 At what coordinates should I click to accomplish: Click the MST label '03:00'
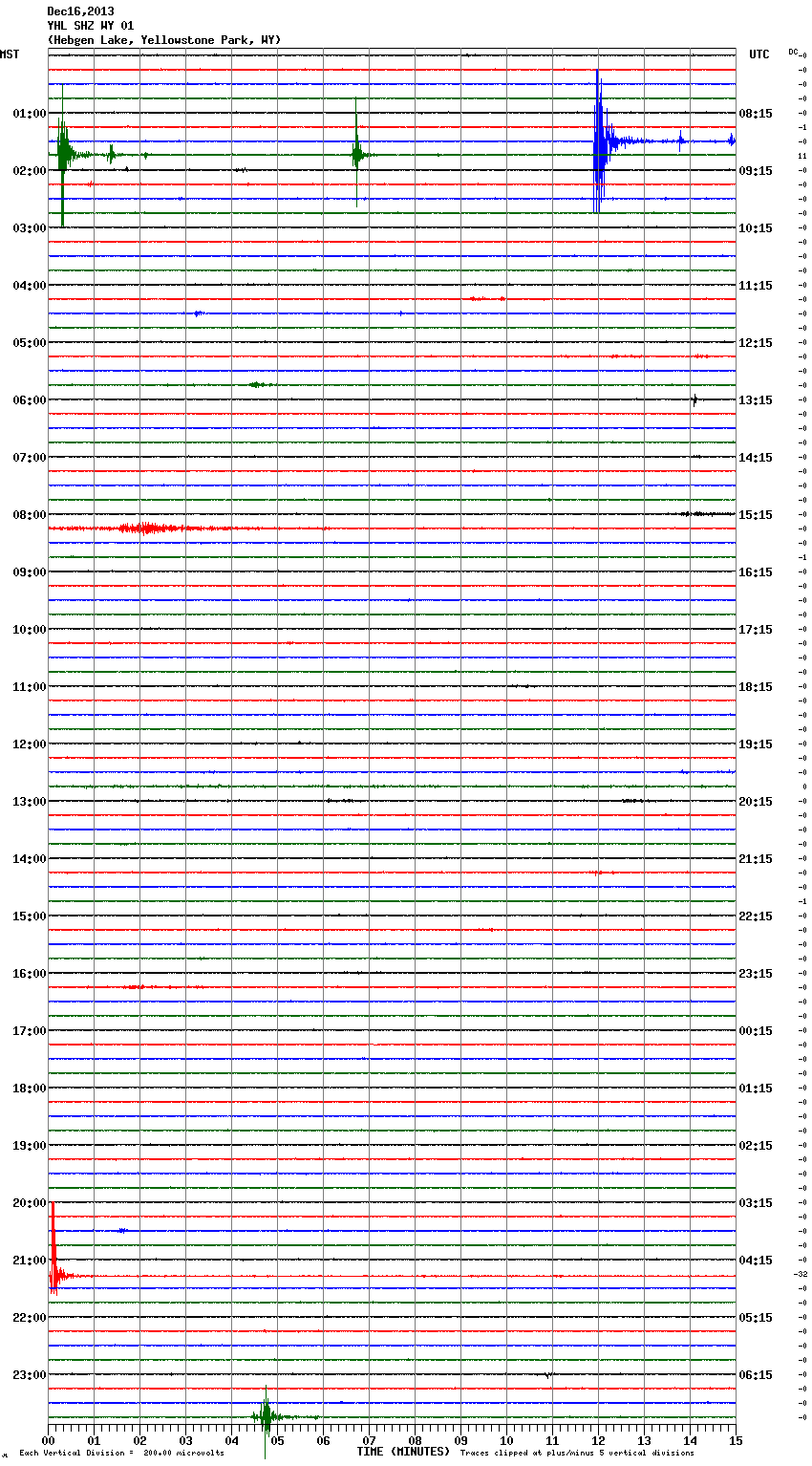click(29, 228)
